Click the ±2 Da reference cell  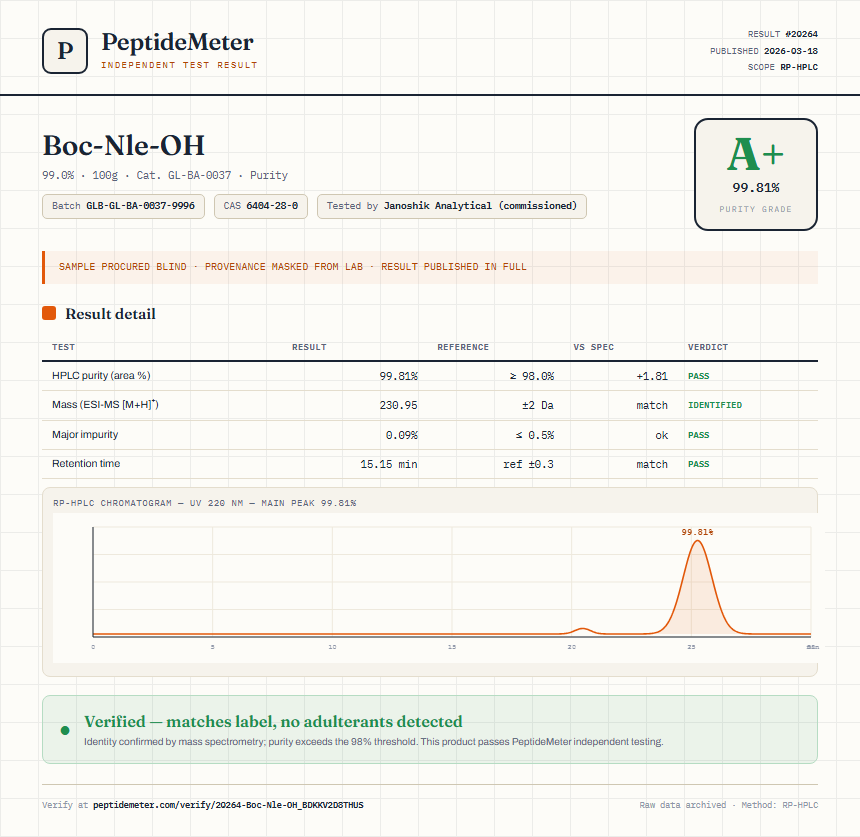click(x=537, y=405)
